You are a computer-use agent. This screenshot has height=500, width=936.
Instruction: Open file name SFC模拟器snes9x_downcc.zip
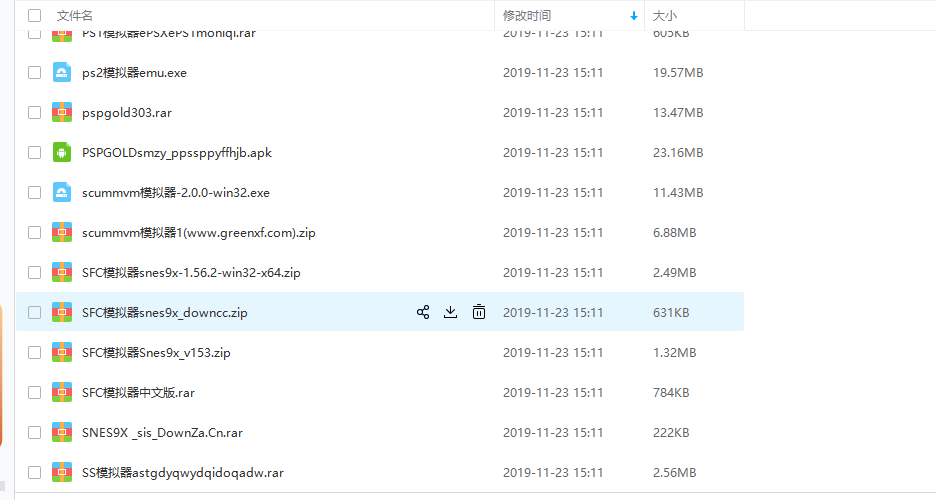165,313
